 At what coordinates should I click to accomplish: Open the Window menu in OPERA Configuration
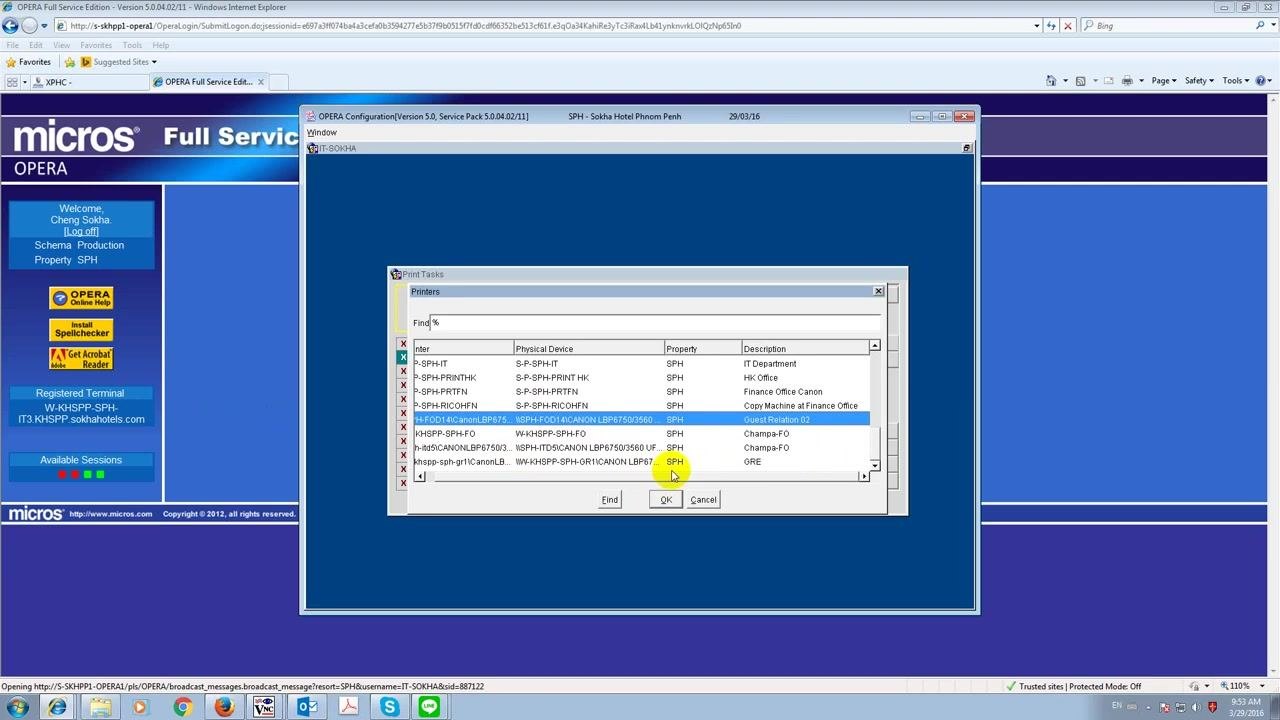(x=322, y=133)
